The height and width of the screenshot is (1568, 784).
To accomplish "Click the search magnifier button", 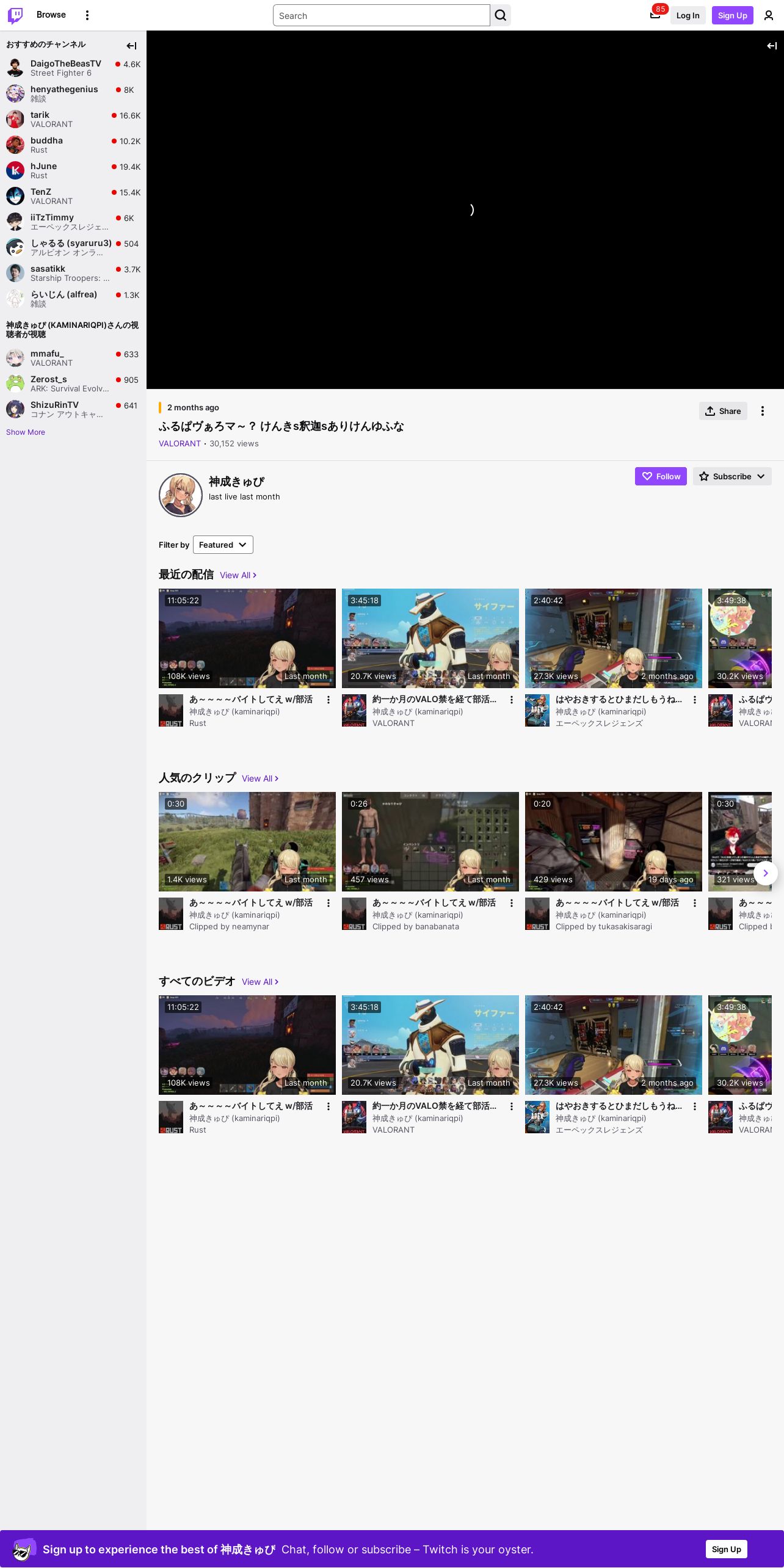I will point(501,15).
